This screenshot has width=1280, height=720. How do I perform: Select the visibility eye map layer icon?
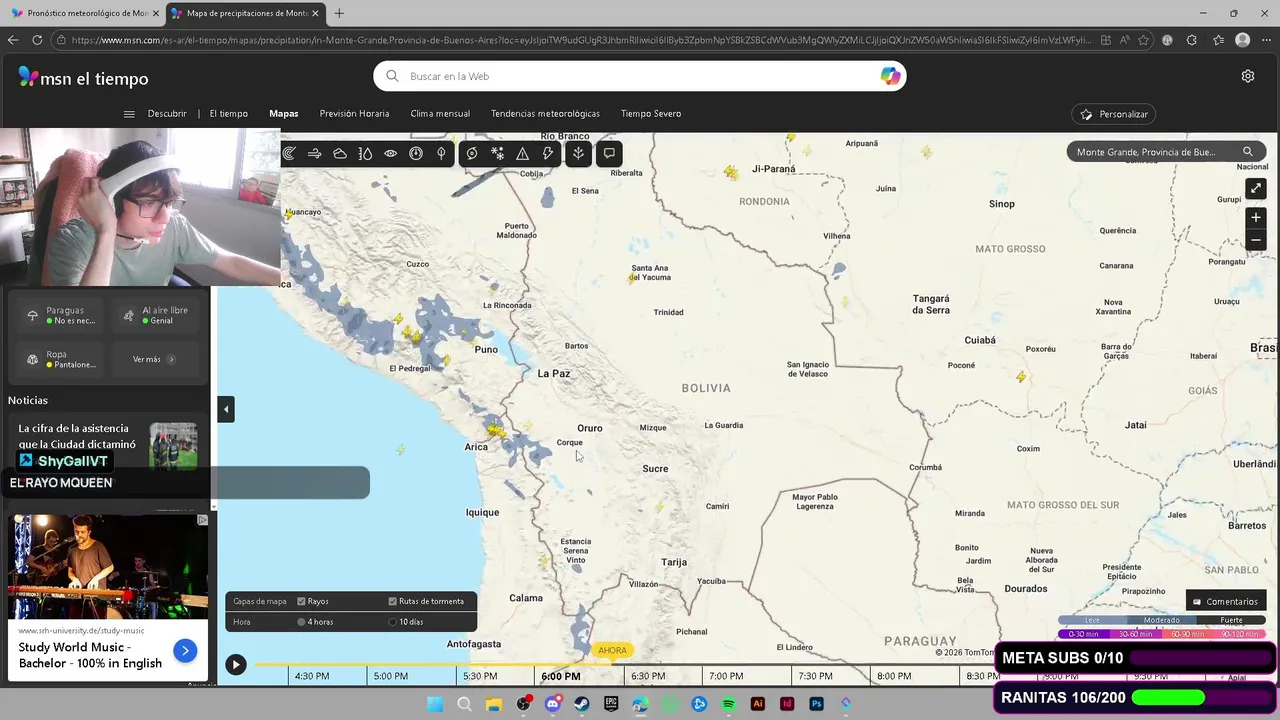pyautogui.click(x=390, y=153)
